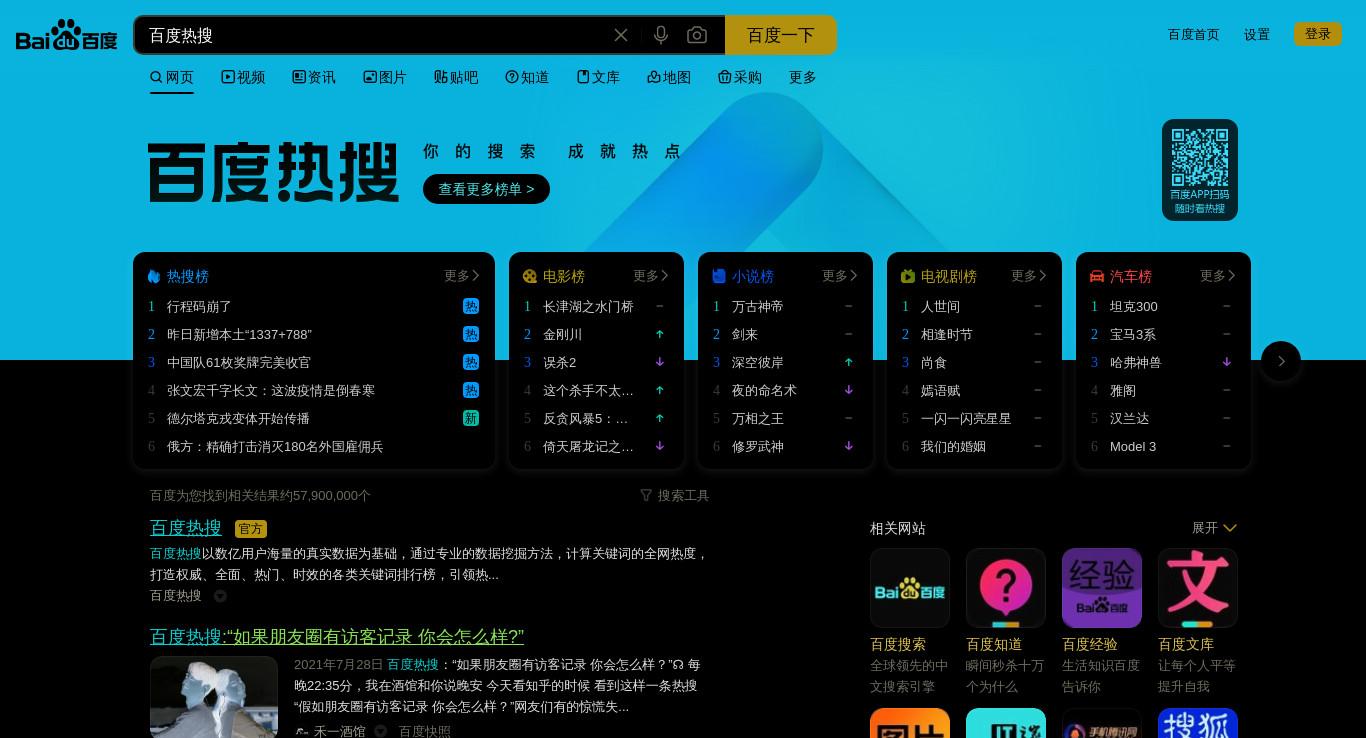Click the 电视剧榜 TV icon
Image resolution: width=1366 pixels, height=738 pixels.
click(x=908, y=276)
